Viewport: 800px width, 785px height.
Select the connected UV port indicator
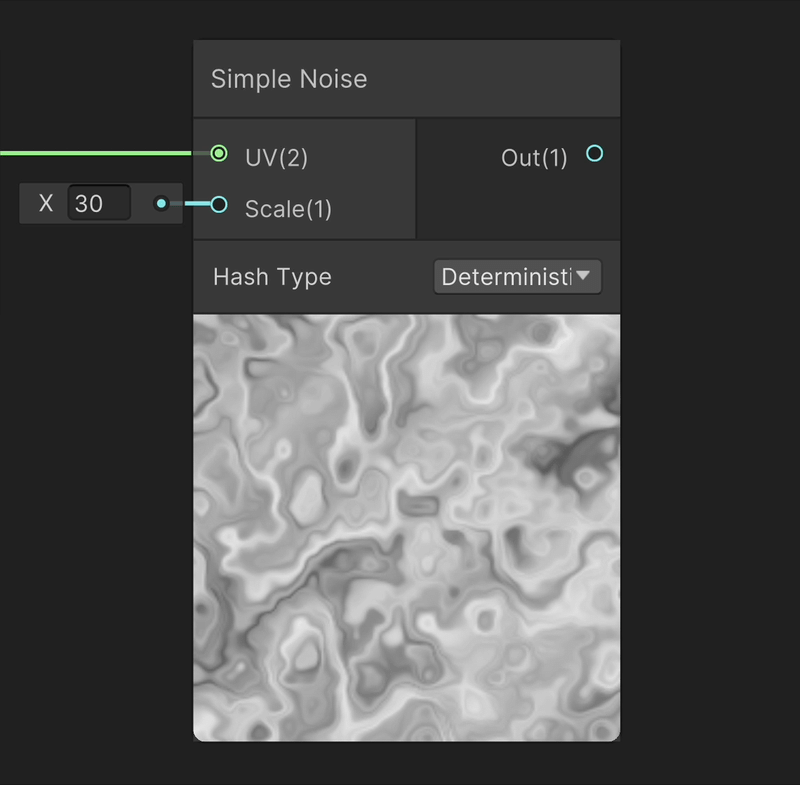tap(218, 153)
